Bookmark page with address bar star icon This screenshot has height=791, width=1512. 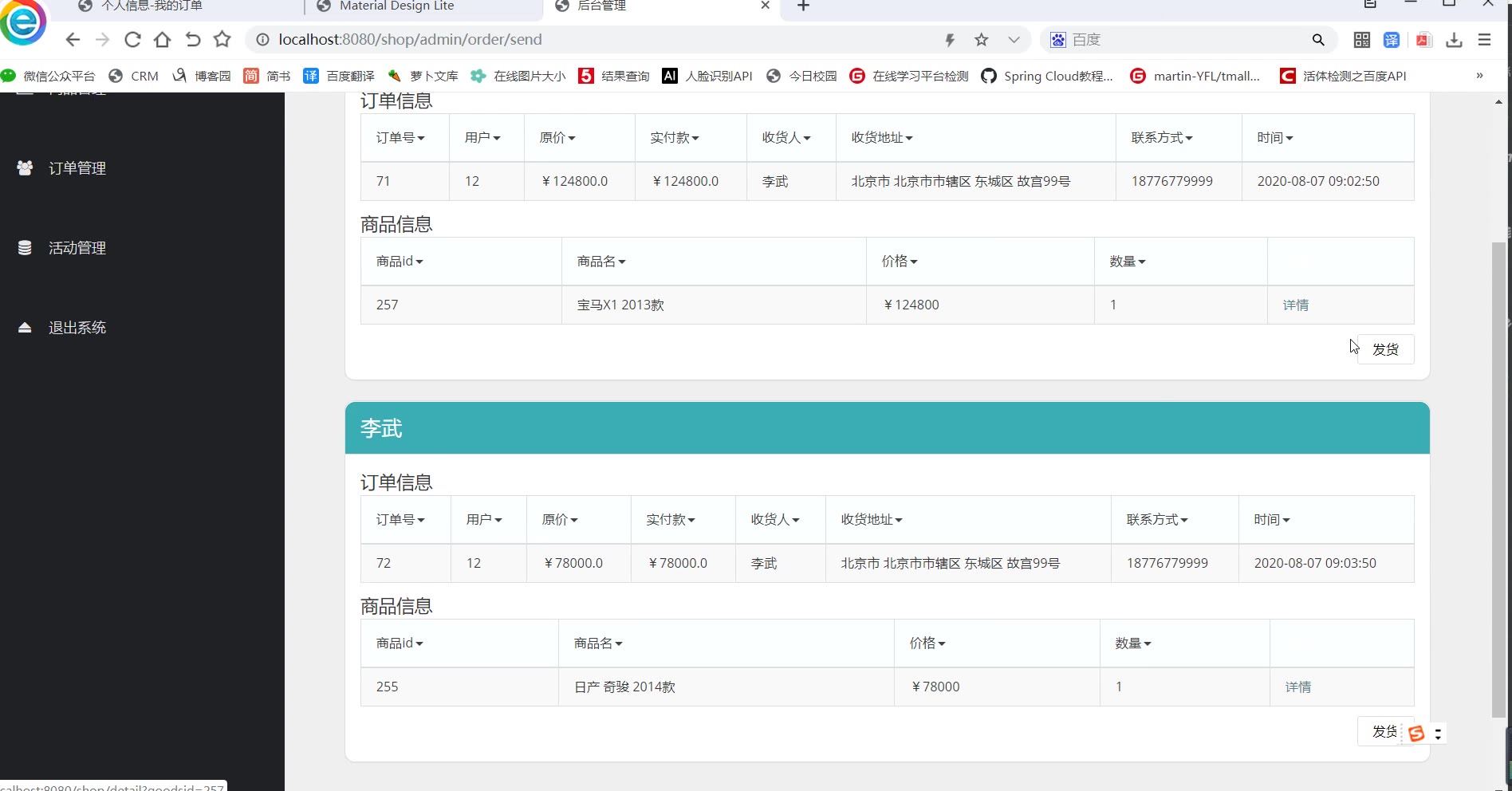pos(982,40)
